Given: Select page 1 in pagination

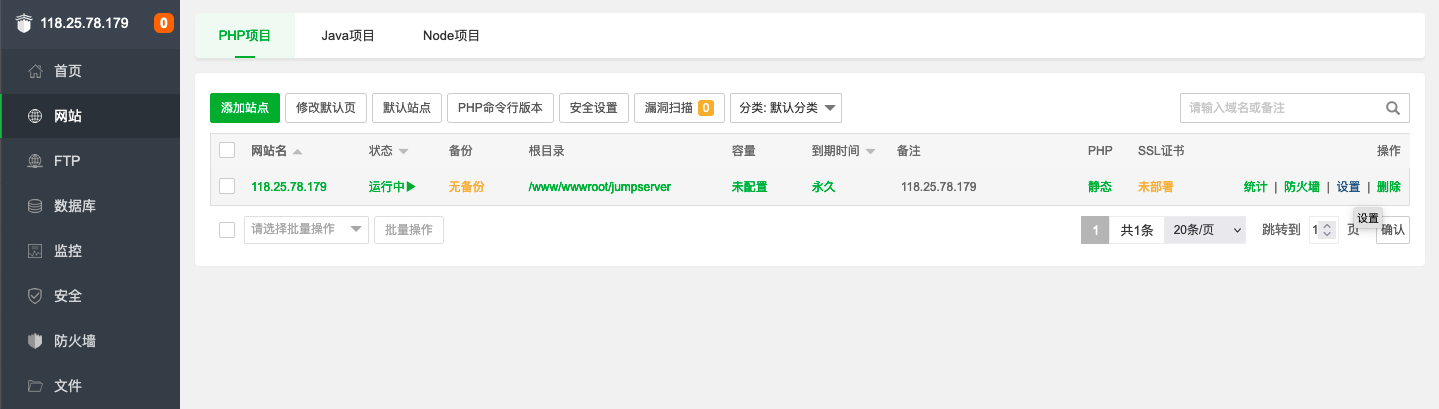Looking at the screenshot, I should tap(1095, 230).
